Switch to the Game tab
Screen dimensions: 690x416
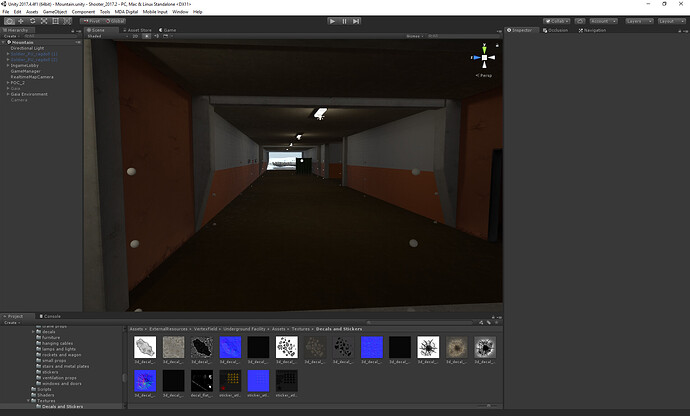pos(167,30)
